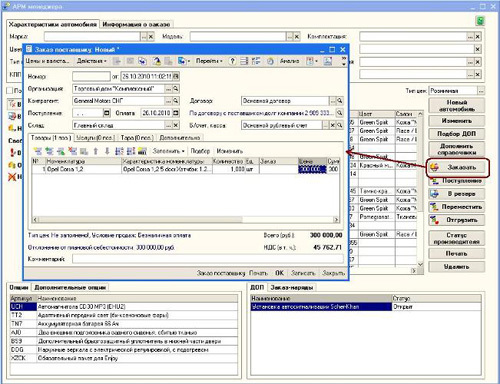Open the Дополнительные опции tab
Screen dimensions: 500x384
tap(70, 287)
